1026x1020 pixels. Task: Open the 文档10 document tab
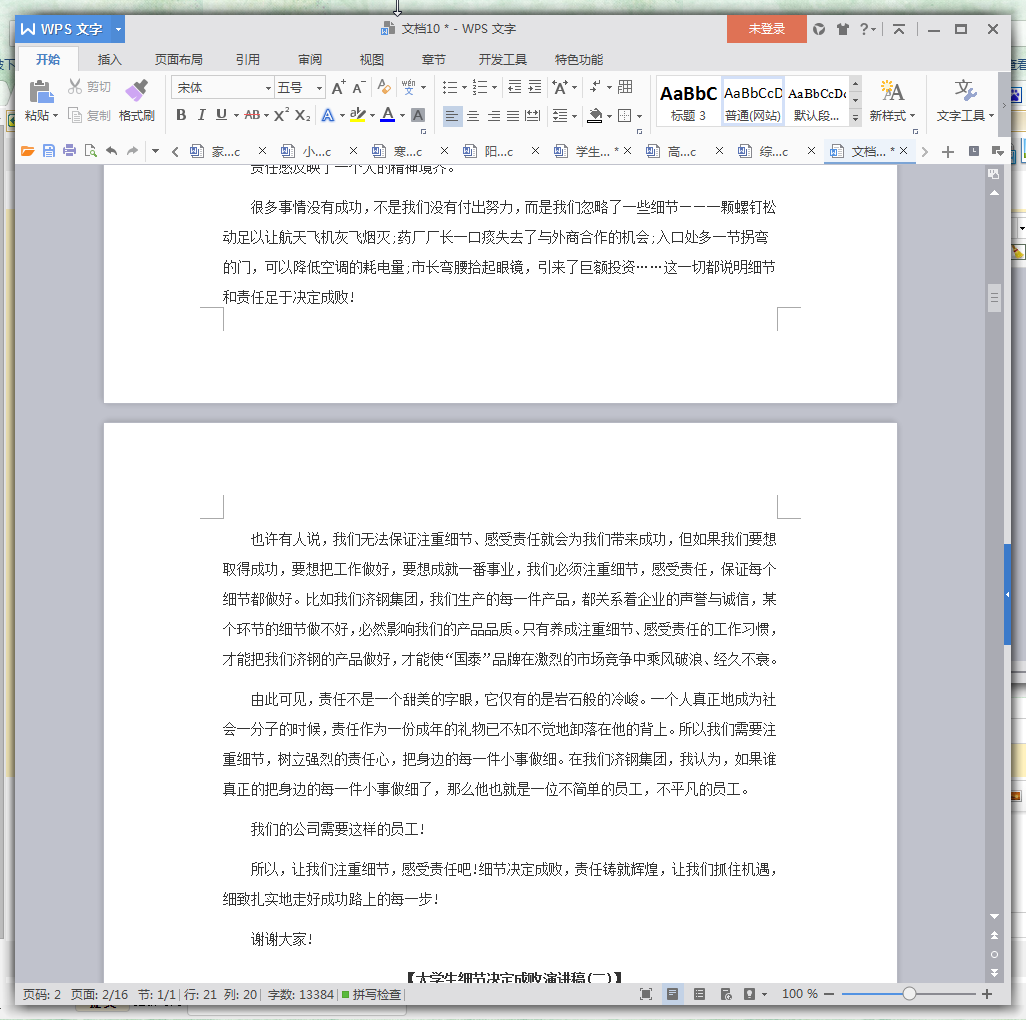pyautogui.click(x=866, y=150)
